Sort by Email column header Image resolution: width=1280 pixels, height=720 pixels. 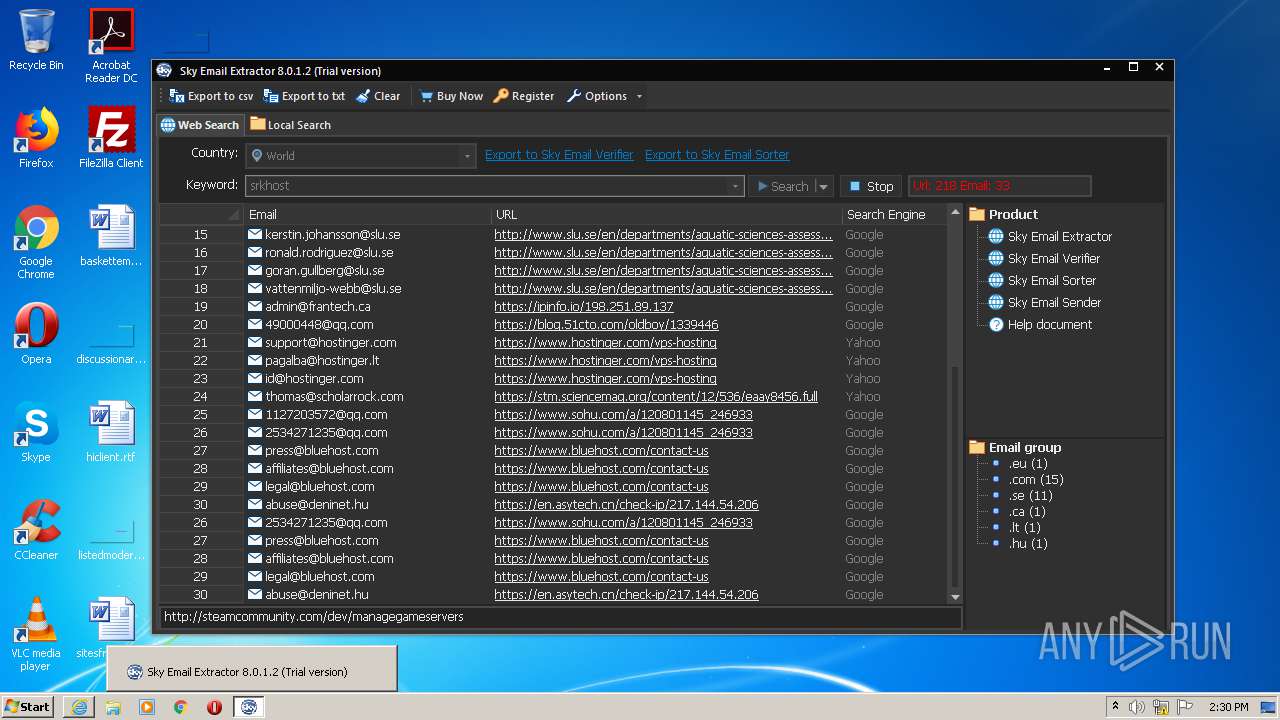[367, 214]
